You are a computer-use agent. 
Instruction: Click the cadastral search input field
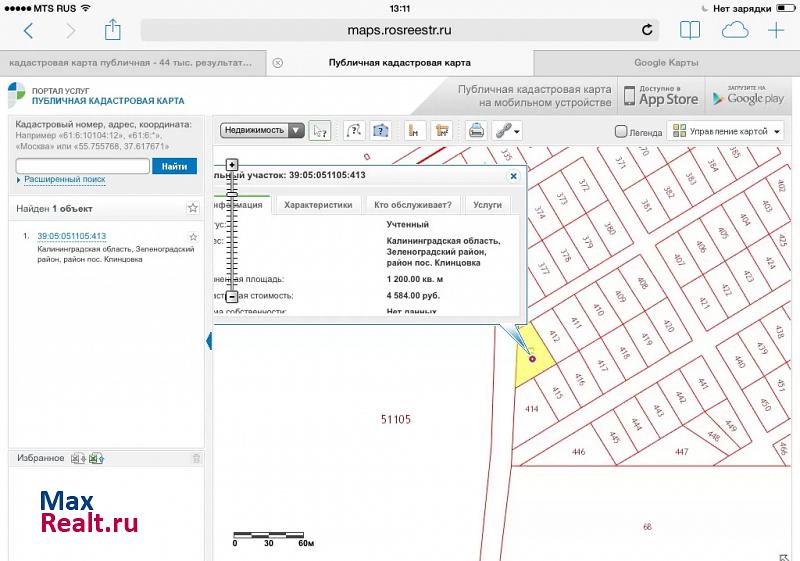coord(81,166)
